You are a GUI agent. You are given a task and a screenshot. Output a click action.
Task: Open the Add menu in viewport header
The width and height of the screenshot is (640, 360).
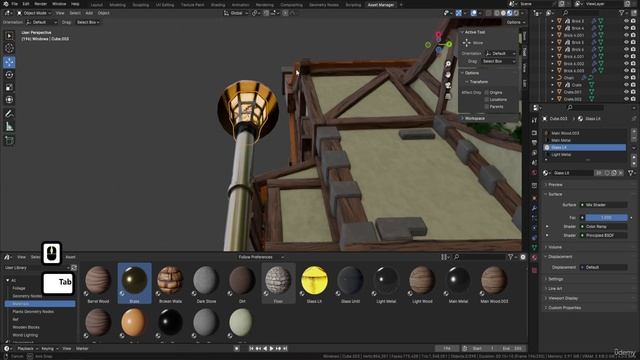pos(89,13)
